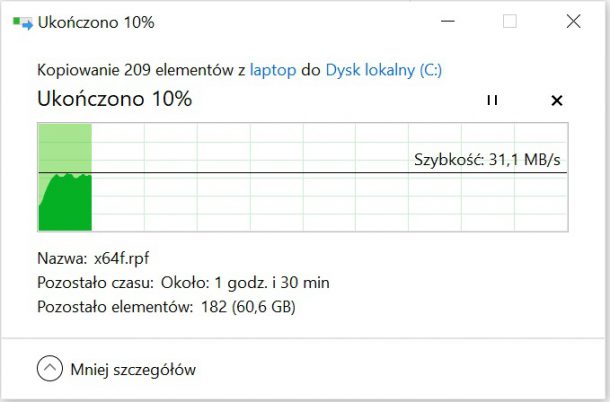Click the copy dialog icon in title bar
The width and height of the screenshot is (610, 402).
pos(23,23)
